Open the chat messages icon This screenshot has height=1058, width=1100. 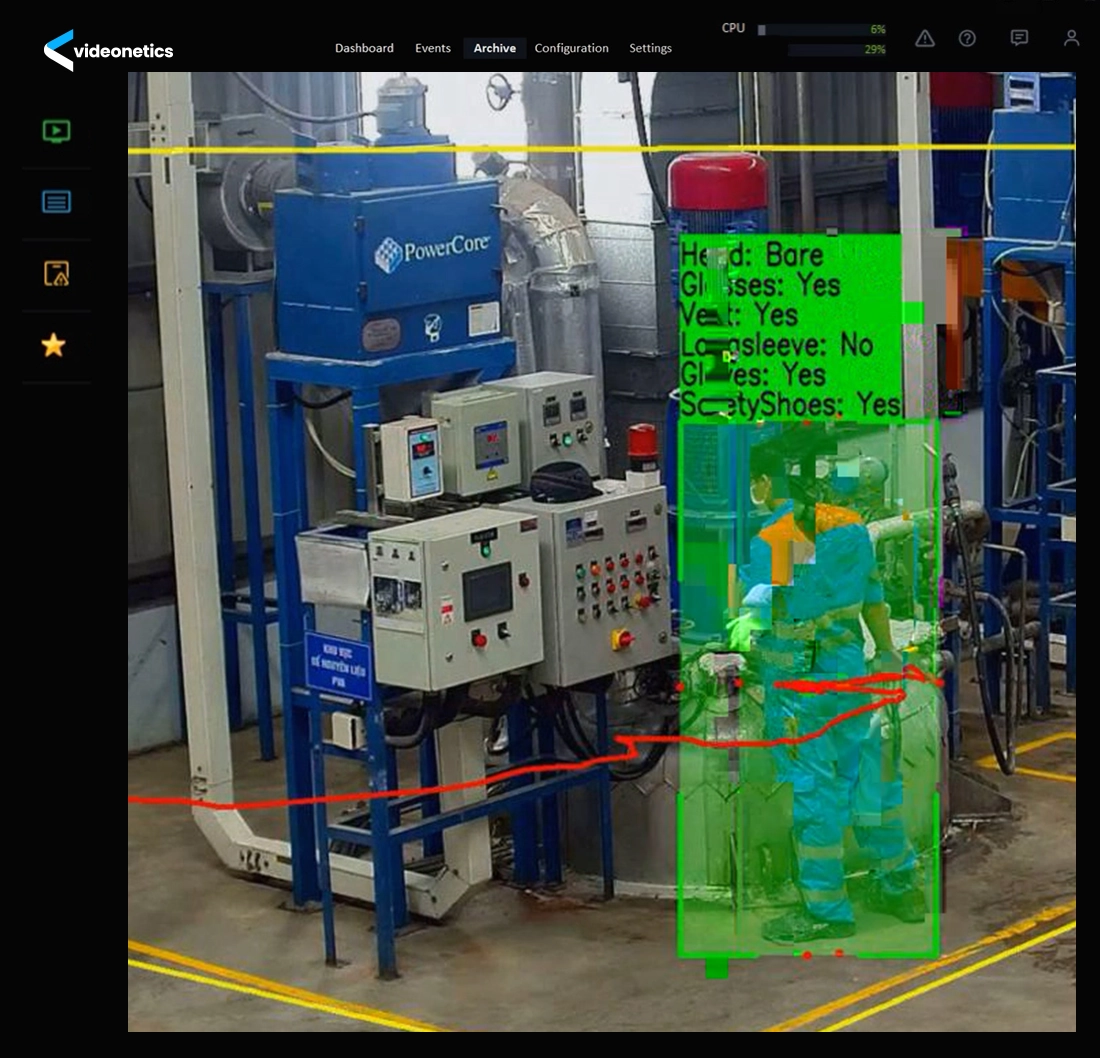(x=1019, y=38)
